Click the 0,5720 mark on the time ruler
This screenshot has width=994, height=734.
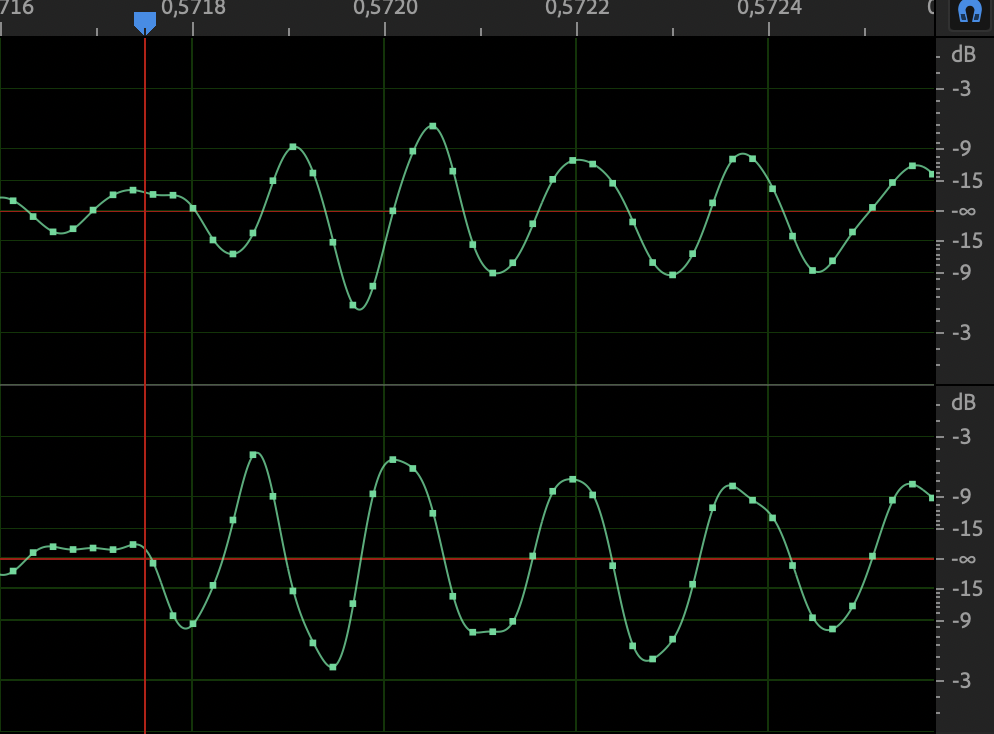tap(386, 9)
